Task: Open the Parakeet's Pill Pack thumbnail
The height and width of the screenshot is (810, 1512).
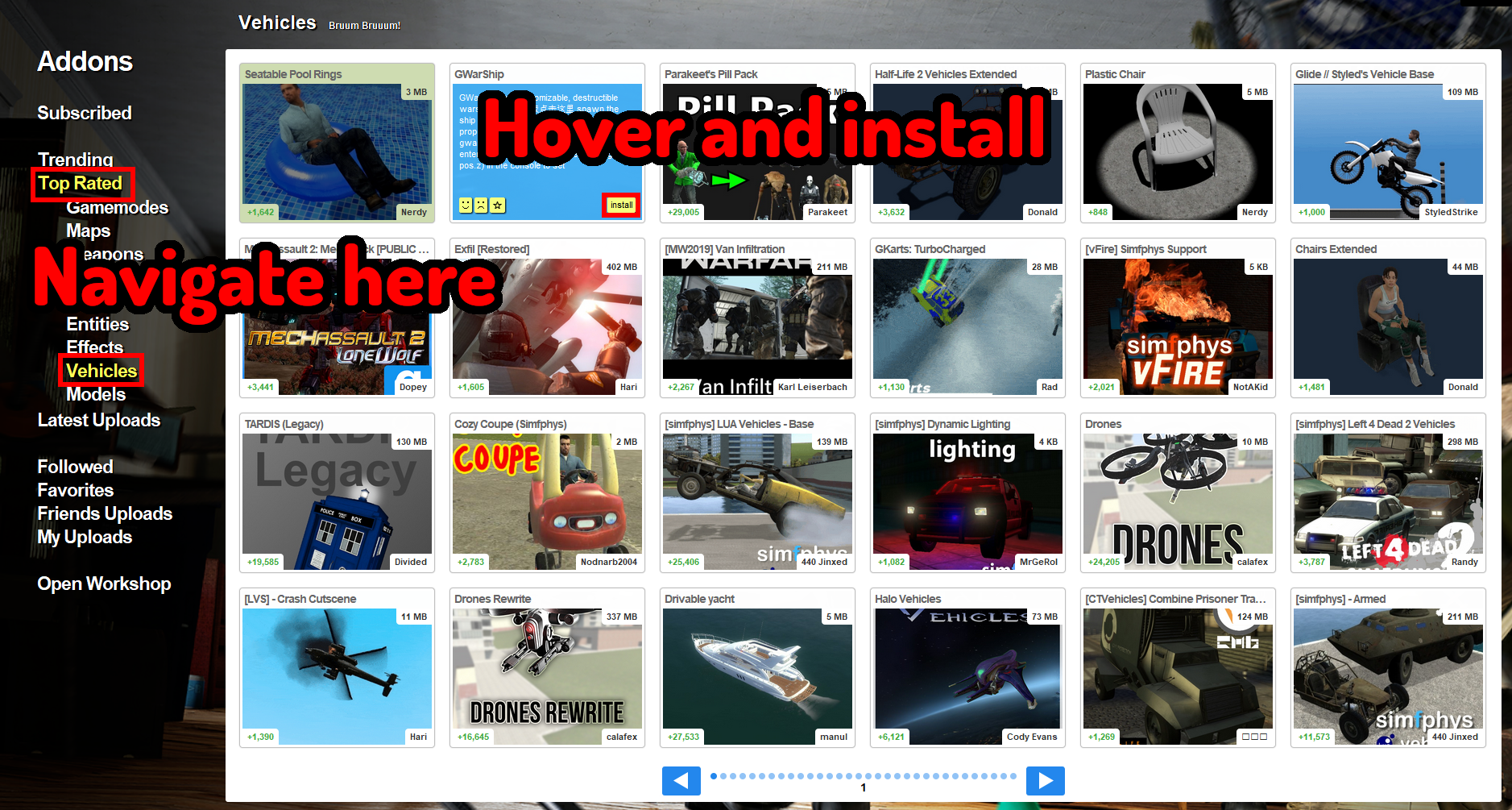Action: point(757,152)
